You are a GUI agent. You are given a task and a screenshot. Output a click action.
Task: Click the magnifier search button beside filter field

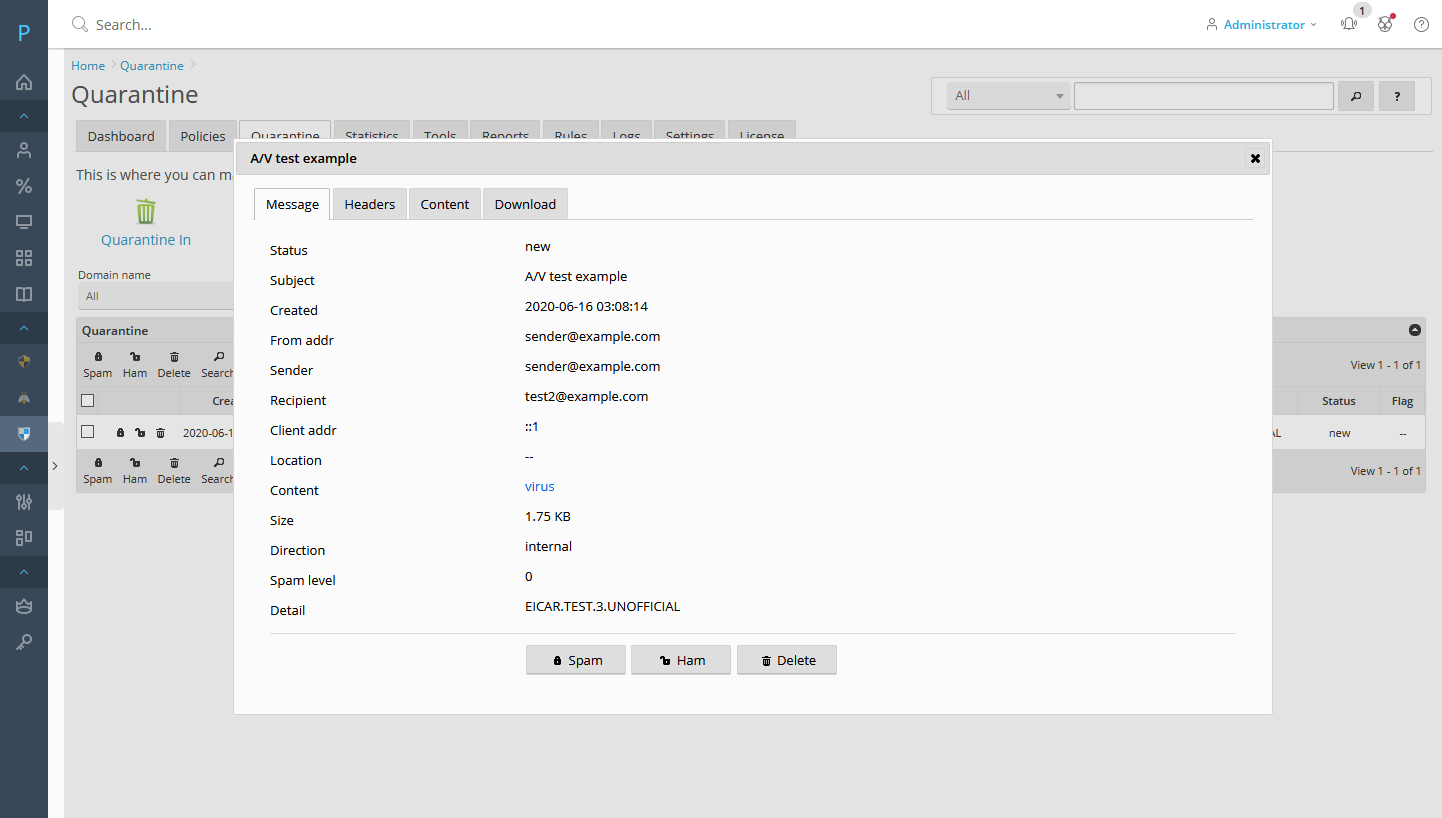(1356, 96)
